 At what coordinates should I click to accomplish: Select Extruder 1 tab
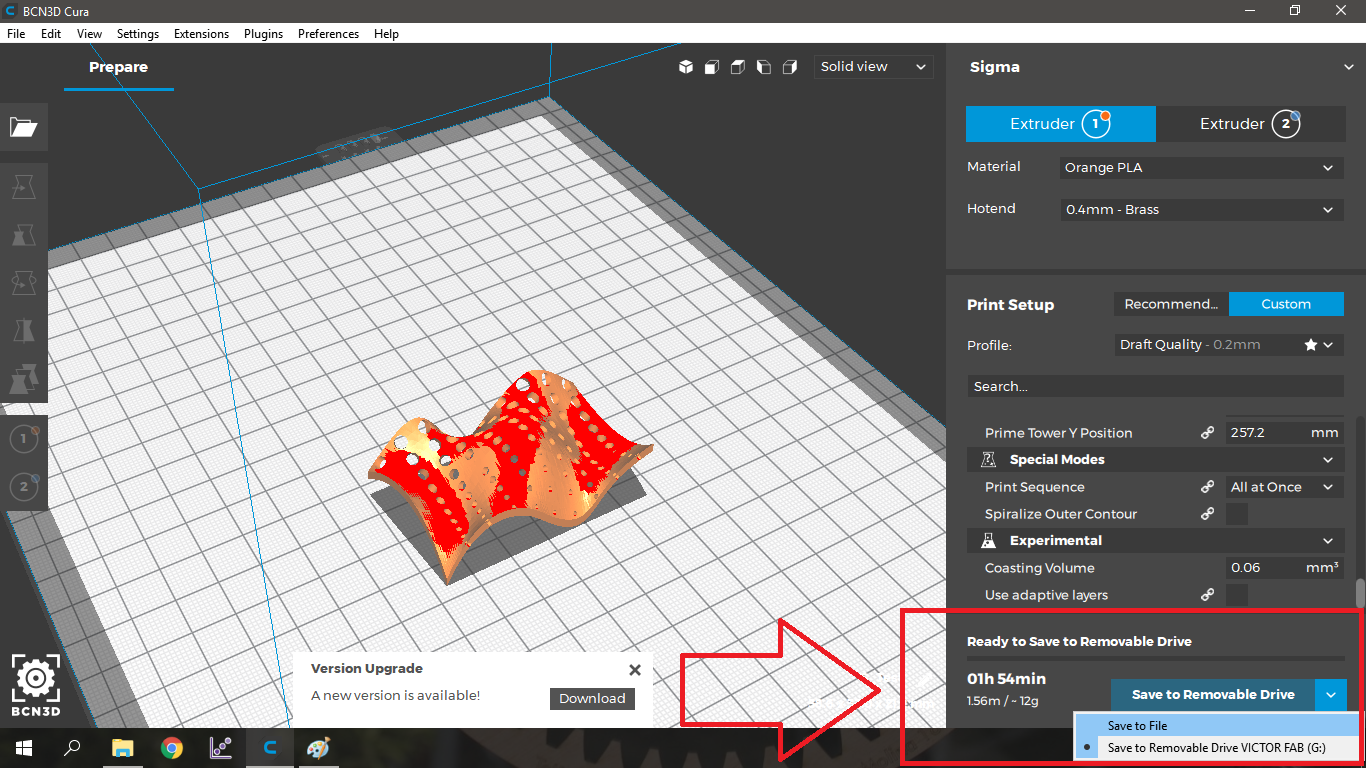1061,124
